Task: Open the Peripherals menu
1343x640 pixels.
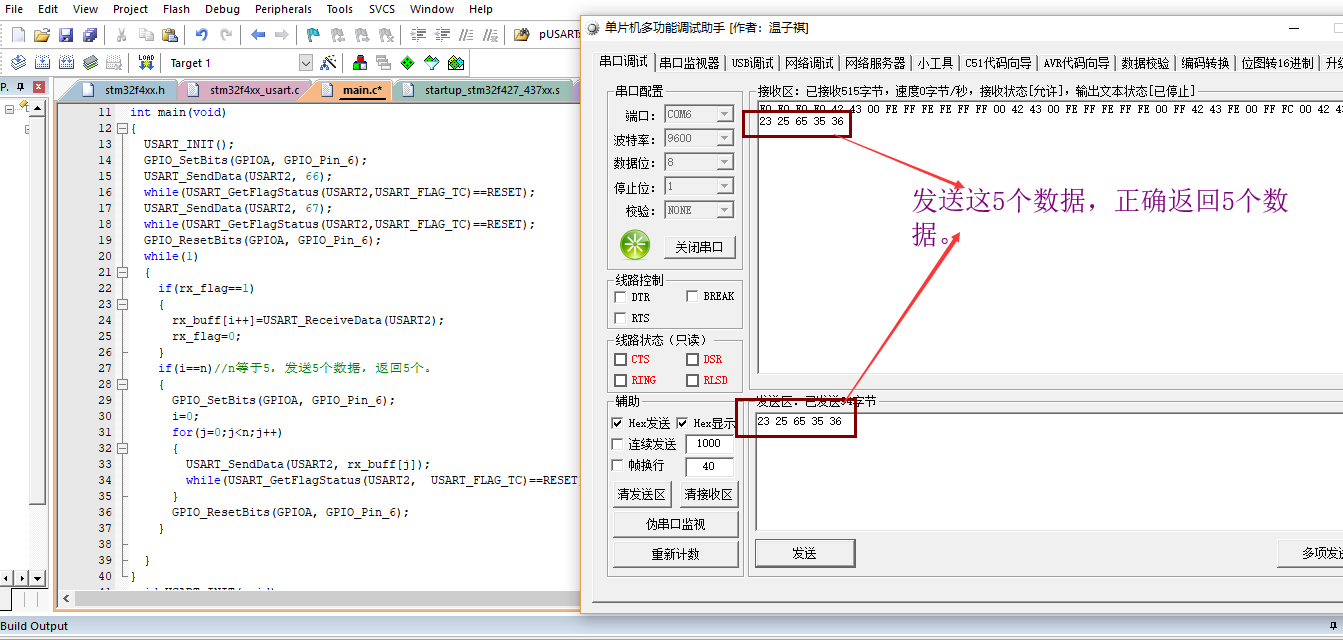Action: pos(283,9)
